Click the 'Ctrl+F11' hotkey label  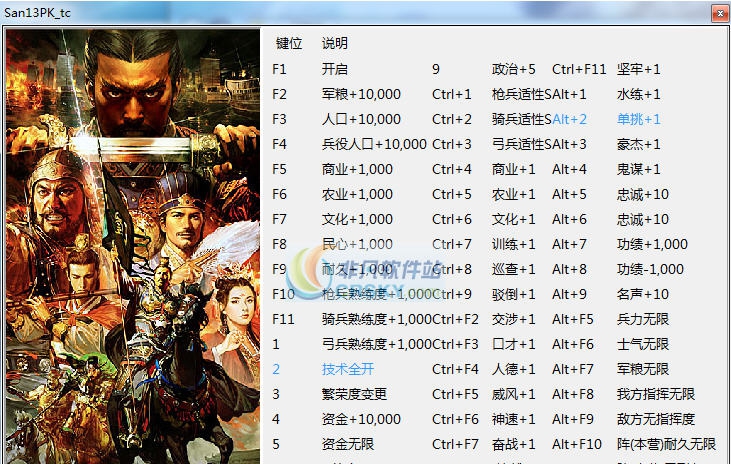click(x=579, y=69)
